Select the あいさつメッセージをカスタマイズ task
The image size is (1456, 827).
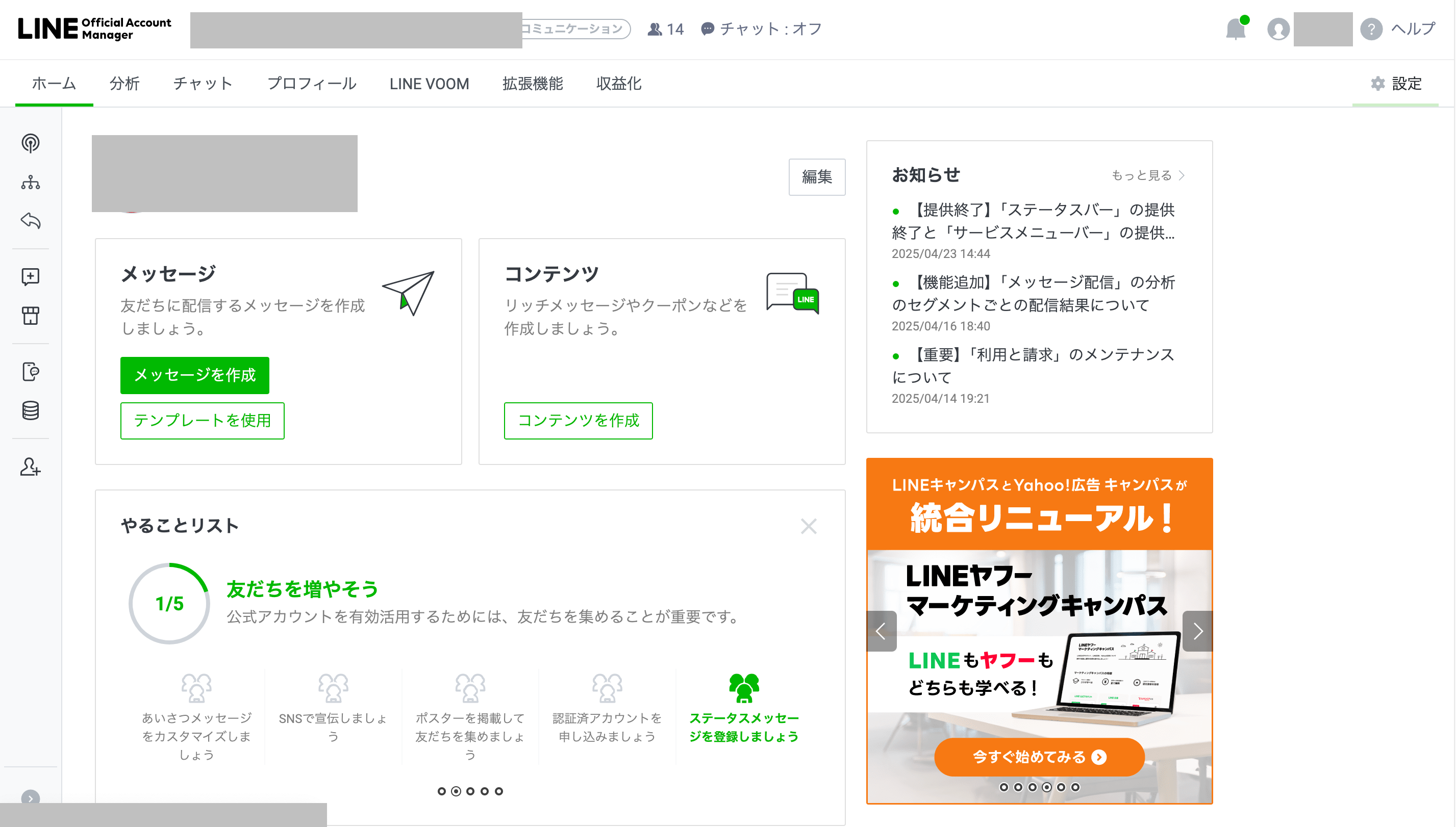coord(196,717)
